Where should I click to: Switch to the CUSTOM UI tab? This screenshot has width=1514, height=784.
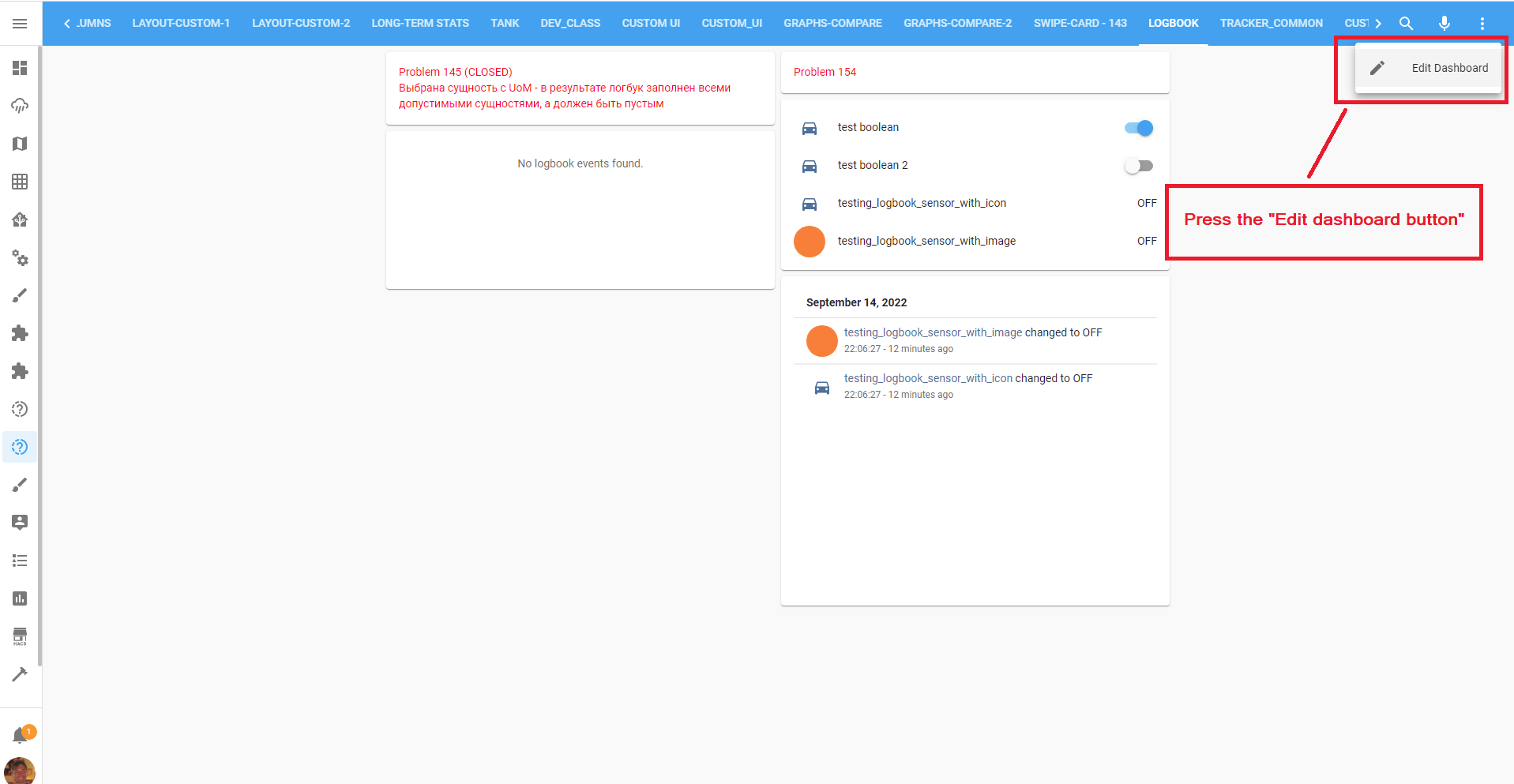point(651,23)
